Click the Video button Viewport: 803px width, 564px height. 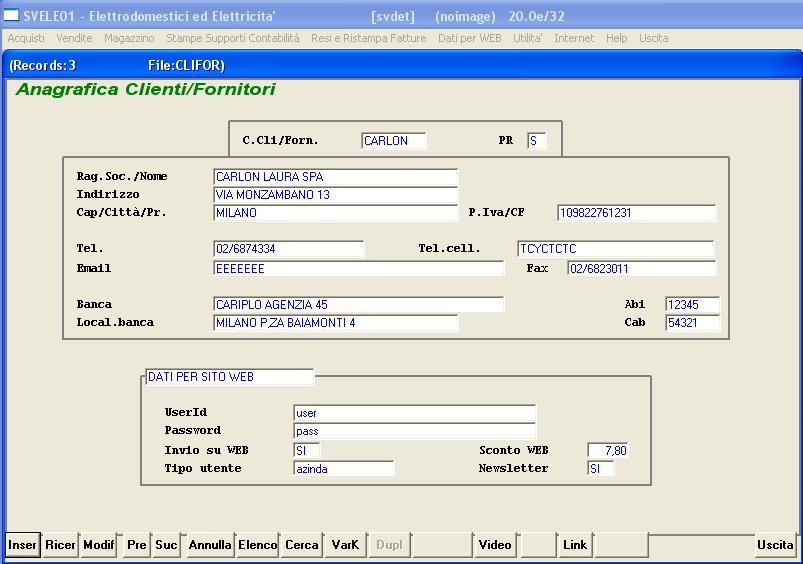click(495, 545)
